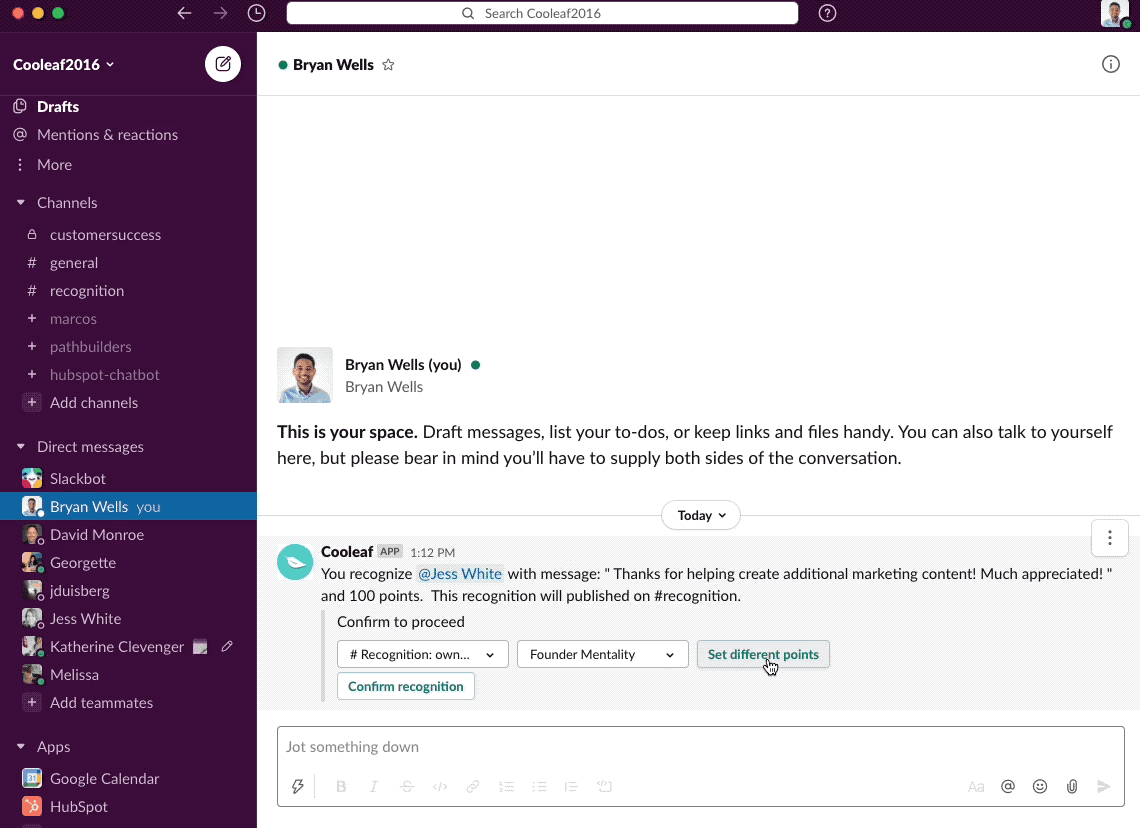Click the Cooleaf app name in message
Viewport: 1140px width, 828px height.
[x=347, y=552]
